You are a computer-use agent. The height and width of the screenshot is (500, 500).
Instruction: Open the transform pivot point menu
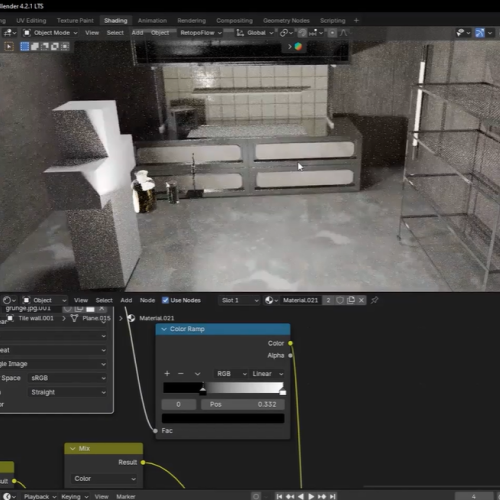pyautogui.click(x=286, y=33)
